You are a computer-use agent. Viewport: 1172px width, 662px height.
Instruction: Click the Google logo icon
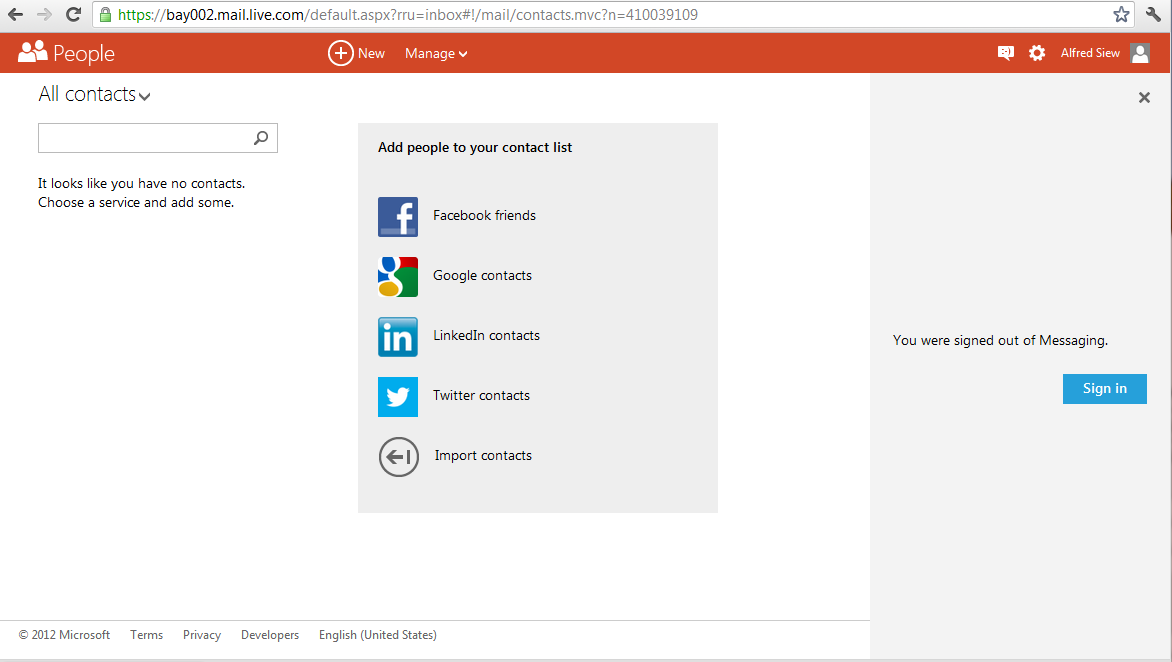point(398,277)
